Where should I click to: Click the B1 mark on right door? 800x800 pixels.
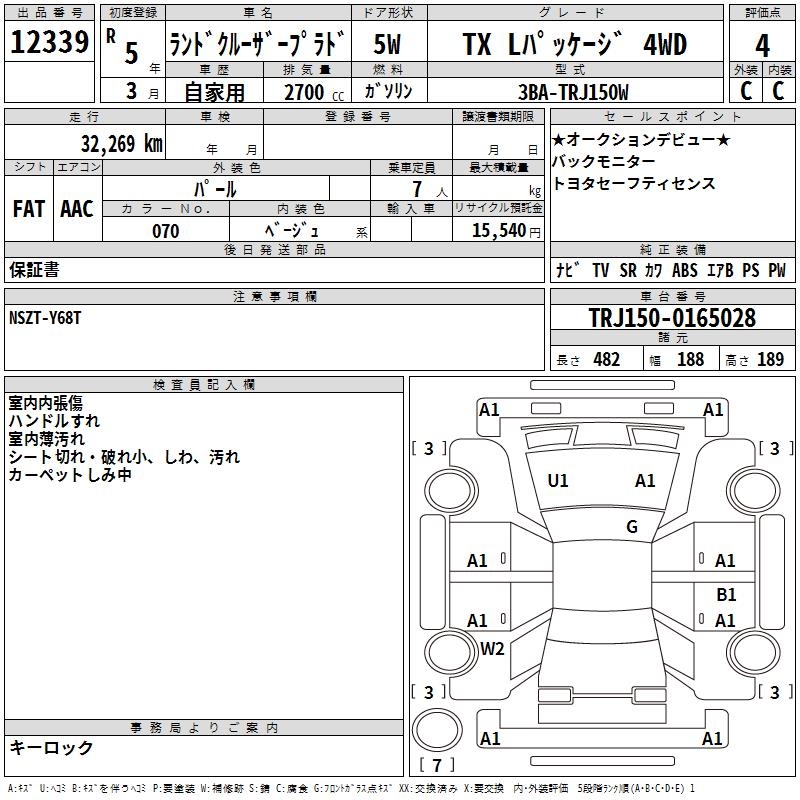[726, 594]
